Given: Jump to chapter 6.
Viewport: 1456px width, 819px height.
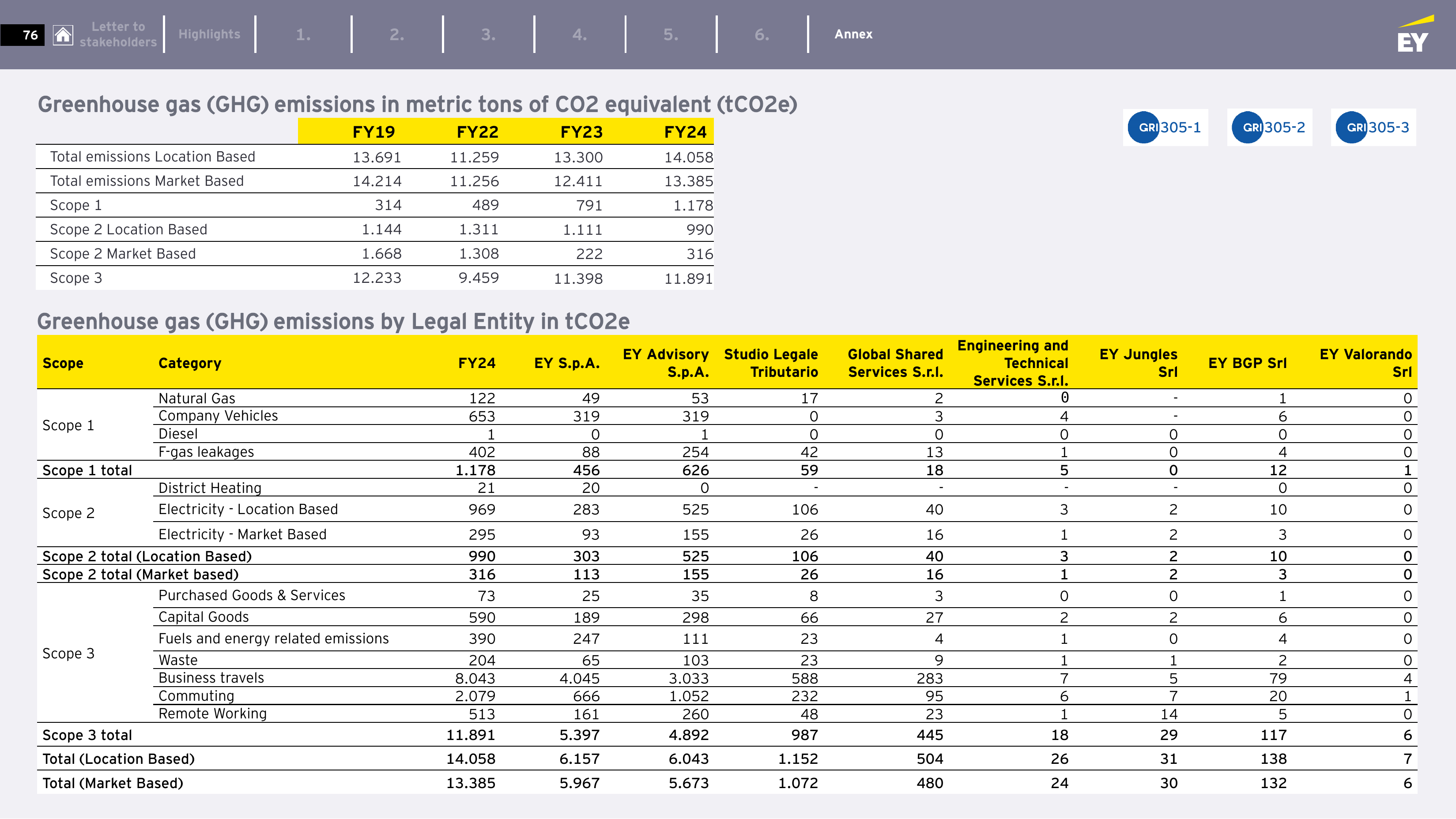Looking at the screenshot, I should (762, 35).
